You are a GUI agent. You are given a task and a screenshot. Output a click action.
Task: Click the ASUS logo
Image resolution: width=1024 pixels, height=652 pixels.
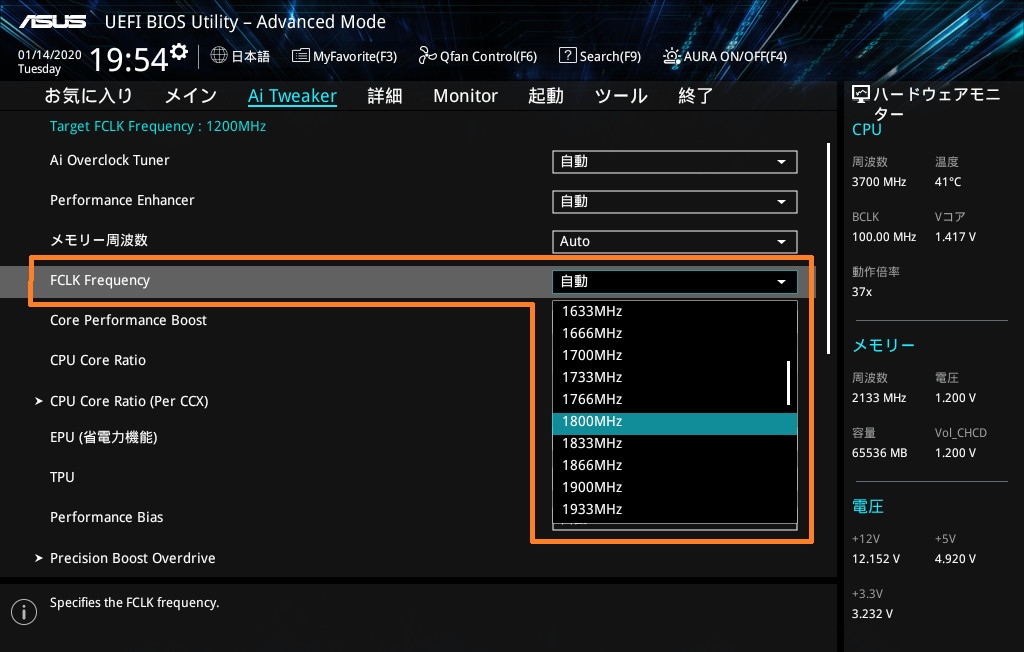coord(52,22)
